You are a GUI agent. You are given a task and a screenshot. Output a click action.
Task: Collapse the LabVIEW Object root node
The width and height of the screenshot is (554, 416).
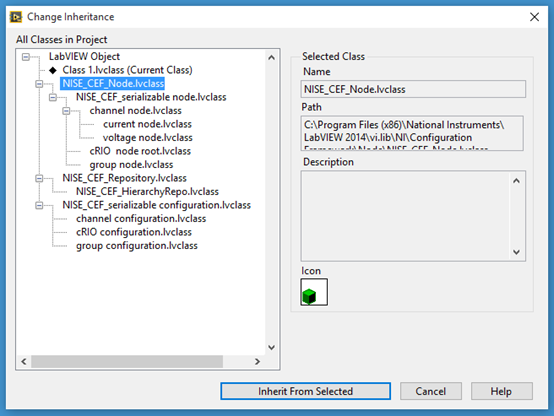click(x=26, y=57)
